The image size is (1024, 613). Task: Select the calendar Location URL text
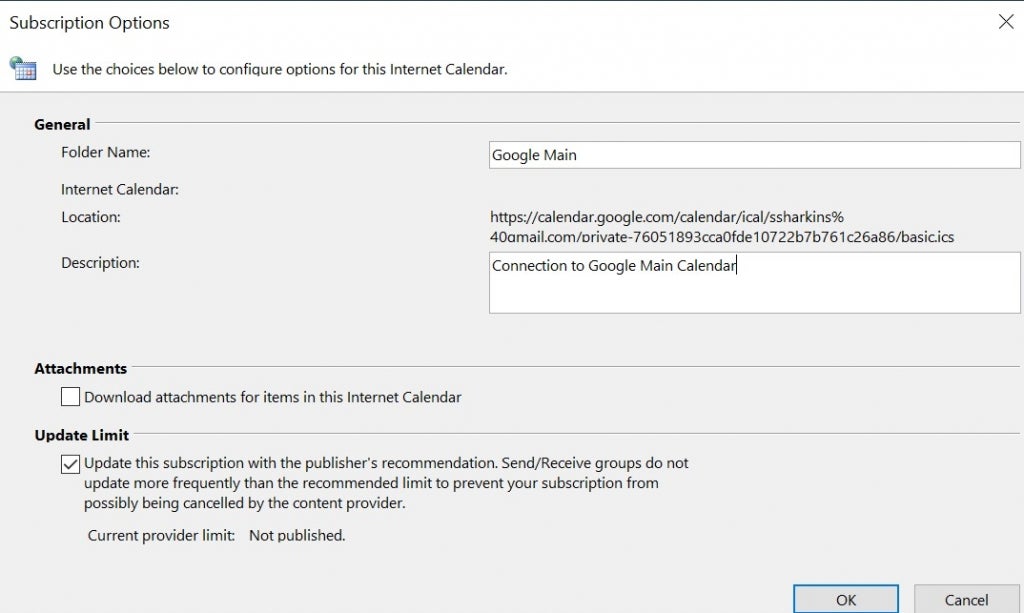pos(722,227)
